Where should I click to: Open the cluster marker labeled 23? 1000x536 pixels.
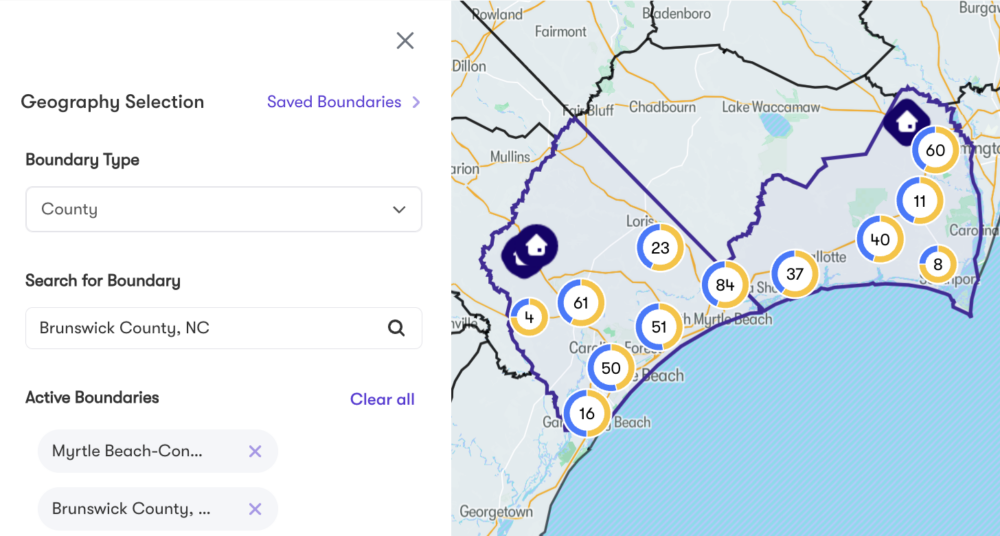pos(660,248)
